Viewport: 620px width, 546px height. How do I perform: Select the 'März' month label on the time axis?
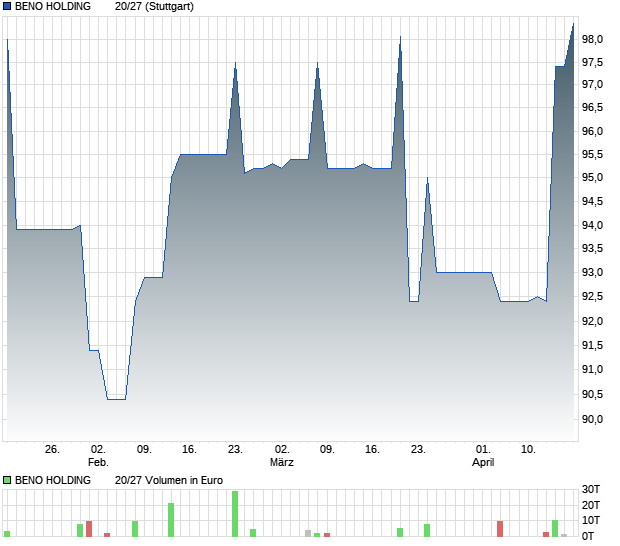pyautogui.click(x=282, y=463)
